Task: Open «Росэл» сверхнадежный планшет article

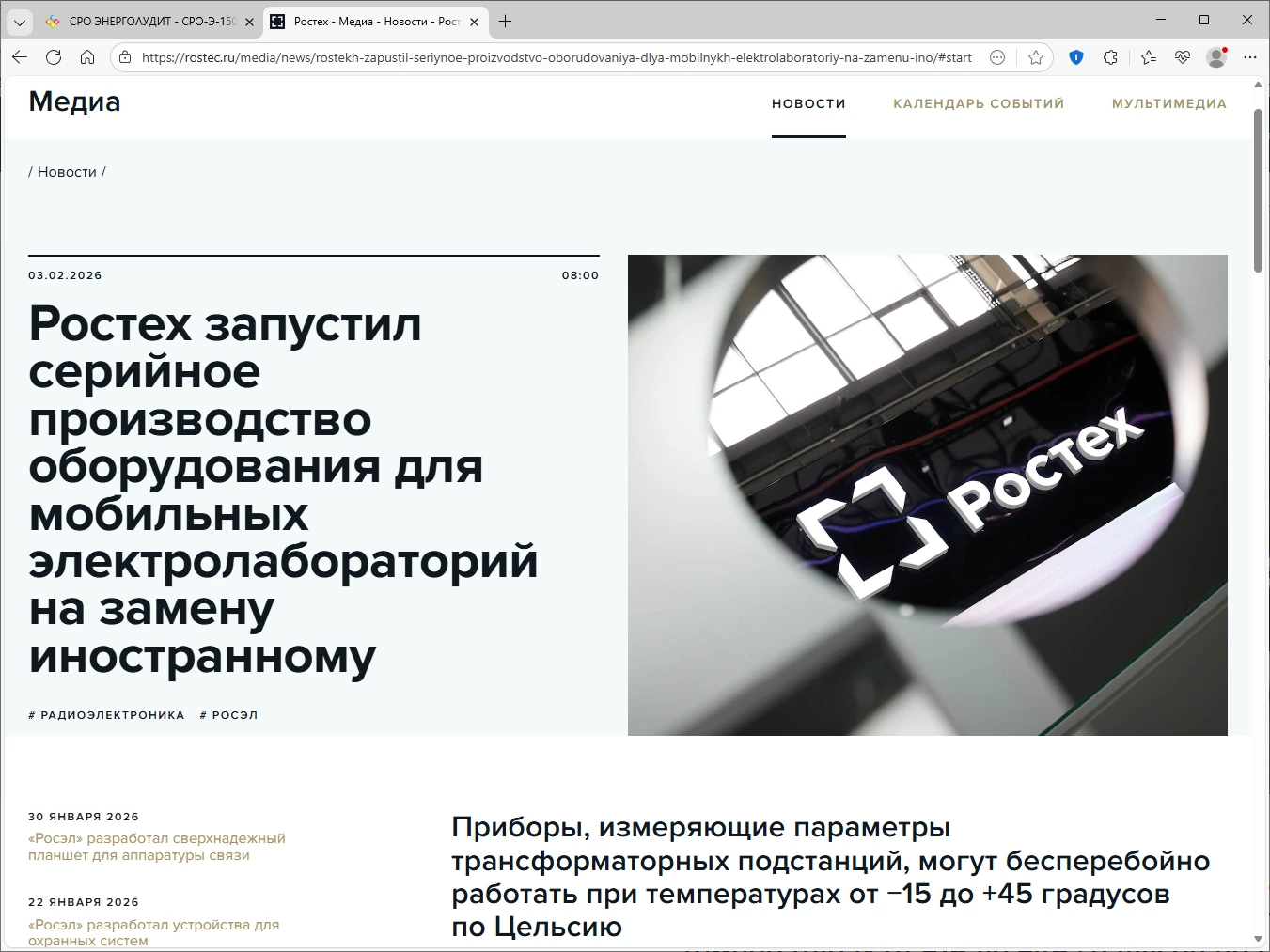Action: 157,847
